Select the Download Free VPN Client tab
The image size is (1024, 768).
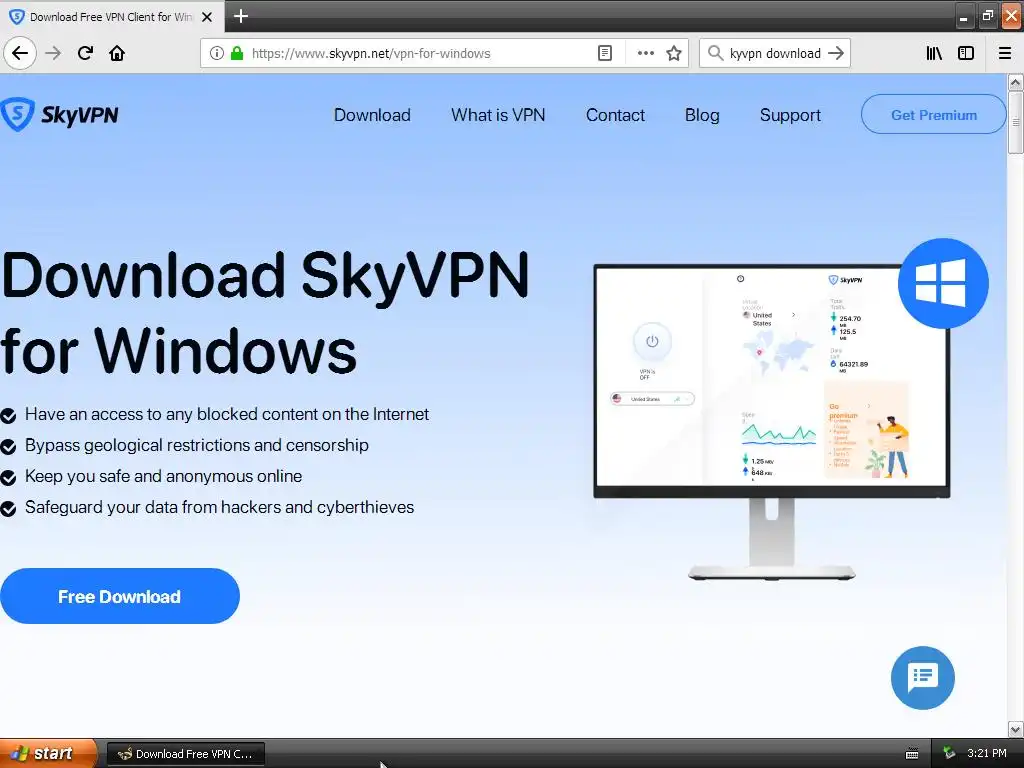(112, 17)
